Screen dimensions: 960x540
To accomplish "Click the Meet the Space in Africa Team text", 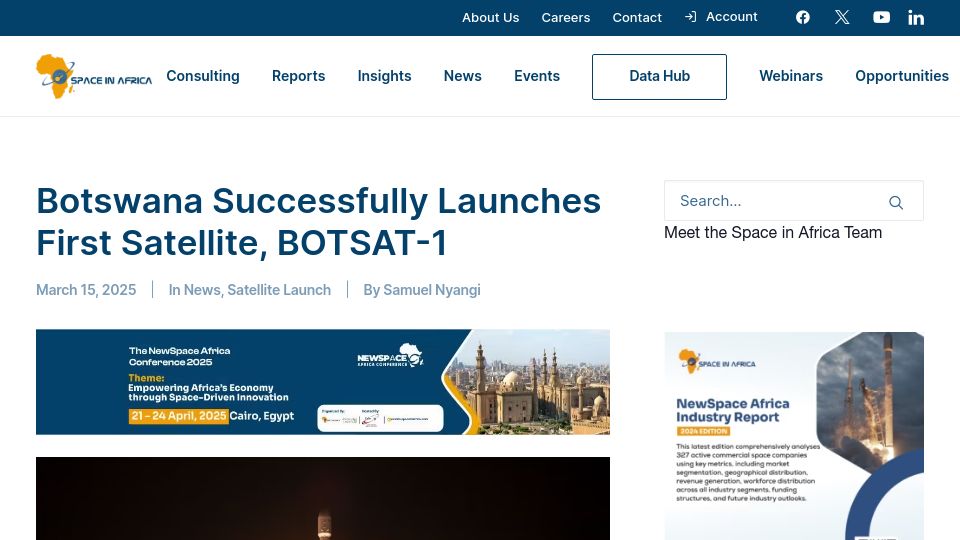I will click(773, 233).
